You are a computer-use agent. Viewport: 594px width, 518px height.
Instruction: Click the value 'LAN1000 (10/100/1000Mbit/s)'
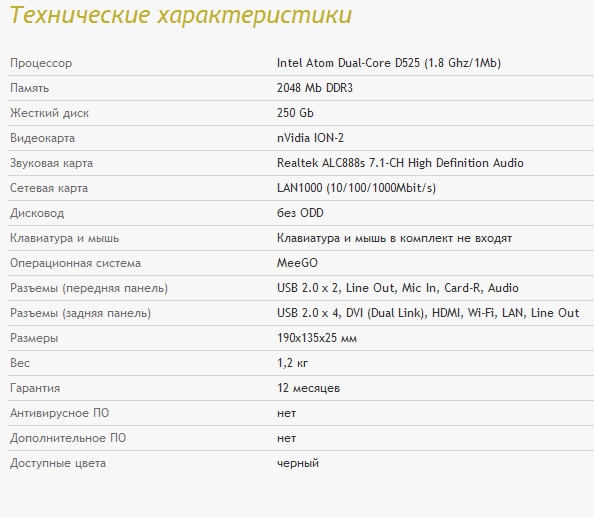pyautogui.click(x=356, y=188)
